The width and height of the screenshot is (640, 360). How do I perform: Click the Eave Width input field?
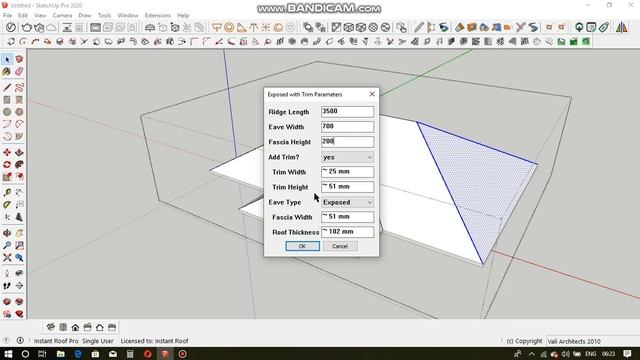pos(347,127)
